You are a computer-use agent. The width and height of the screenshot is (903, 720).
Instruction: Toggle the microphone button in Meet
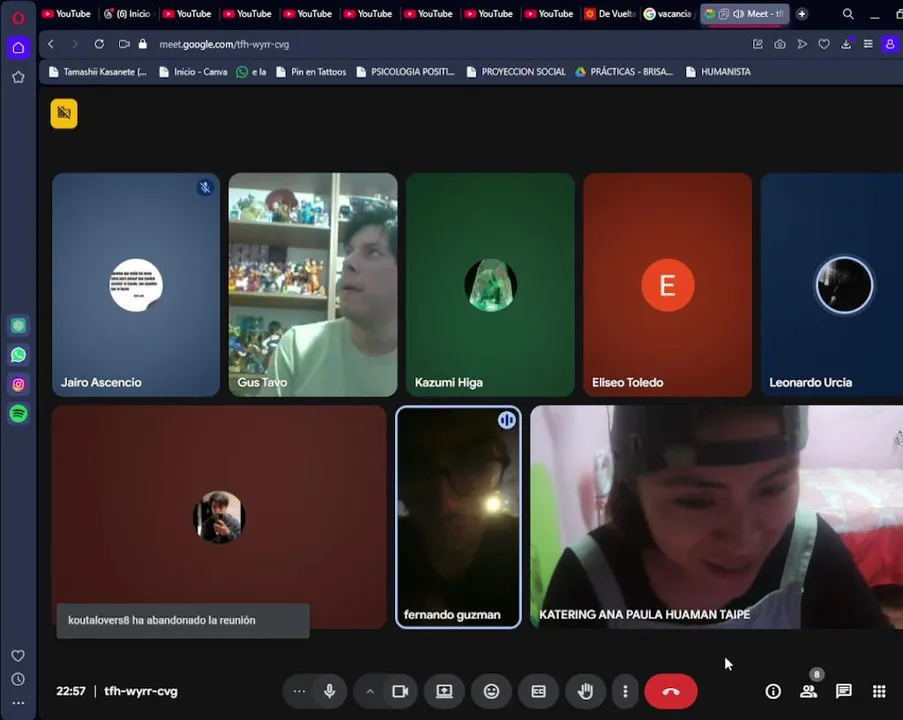click(329, 691)
